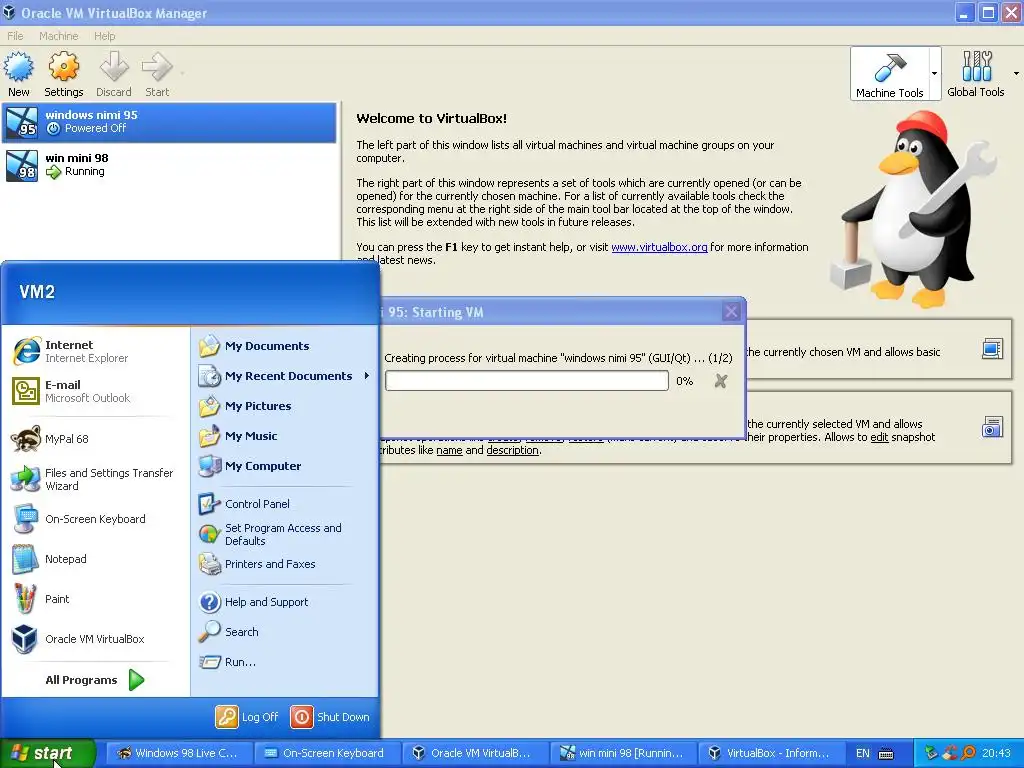This screenshot has height=768, width=1024.
Task: Click the orange magnifier tray icon
Action: point(968,753)
